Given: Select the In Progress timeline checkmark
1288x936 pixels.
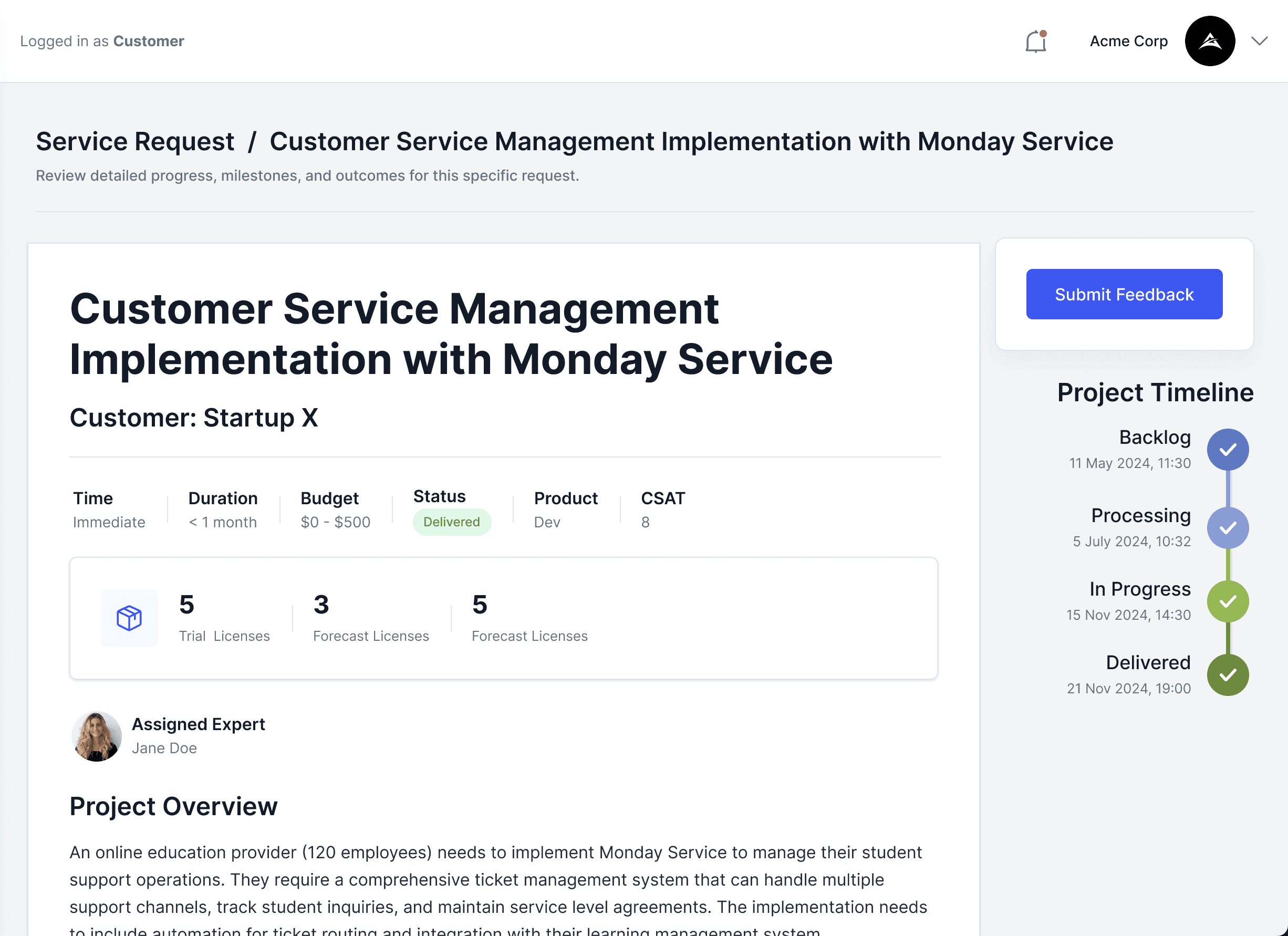Looking at the screenshot, I should coord(1228,601).
